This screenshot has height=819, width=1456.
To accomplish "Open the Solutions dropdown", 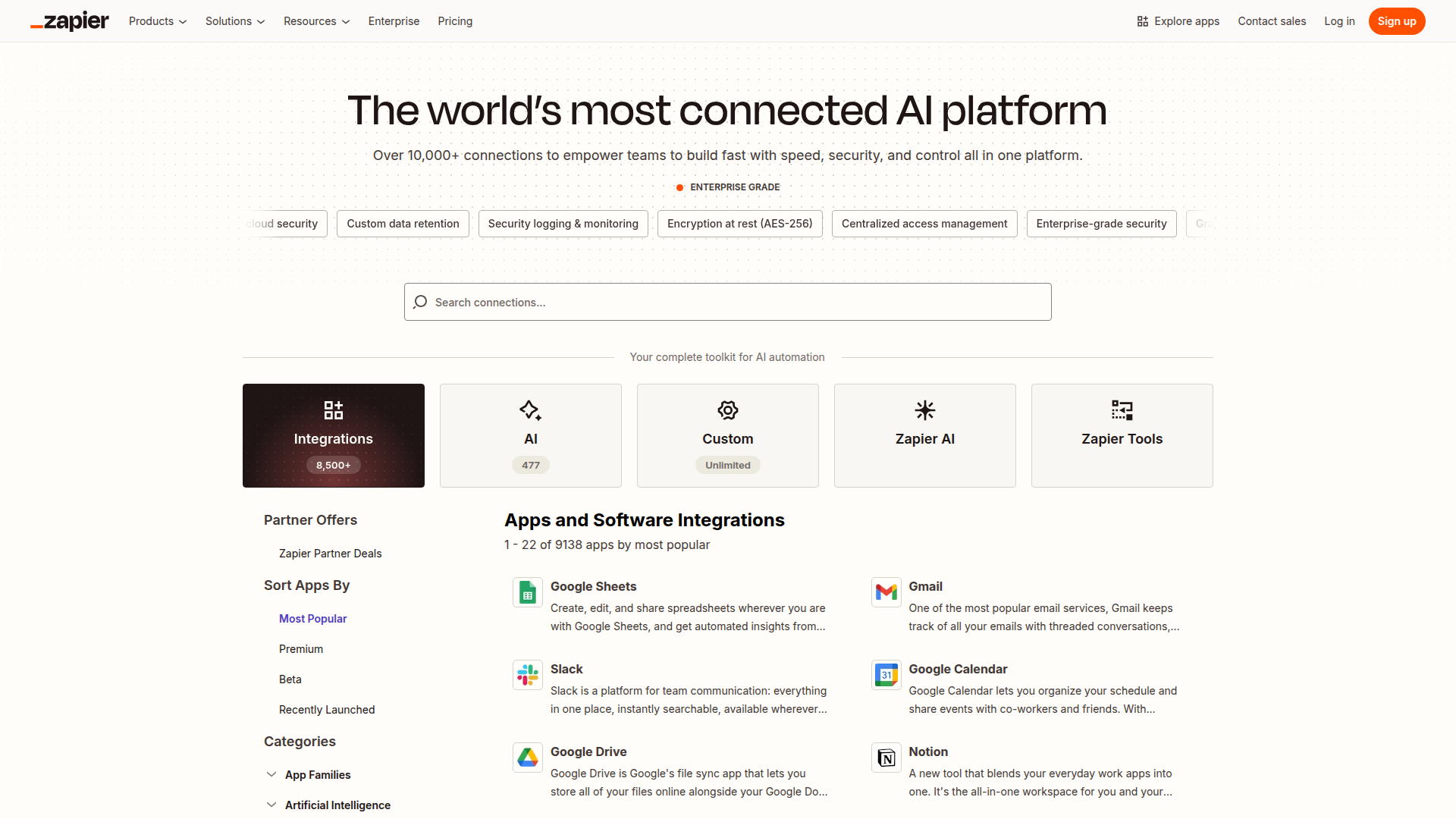I will (x=234, y=21).
